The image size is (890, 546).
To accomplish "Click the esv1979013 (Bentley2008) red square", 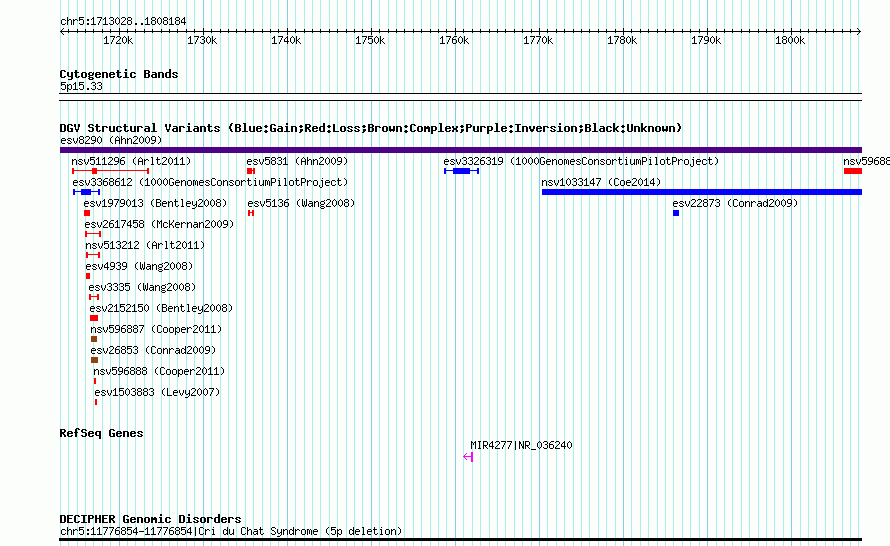I will pyautogui.click(x=87, y=213).
